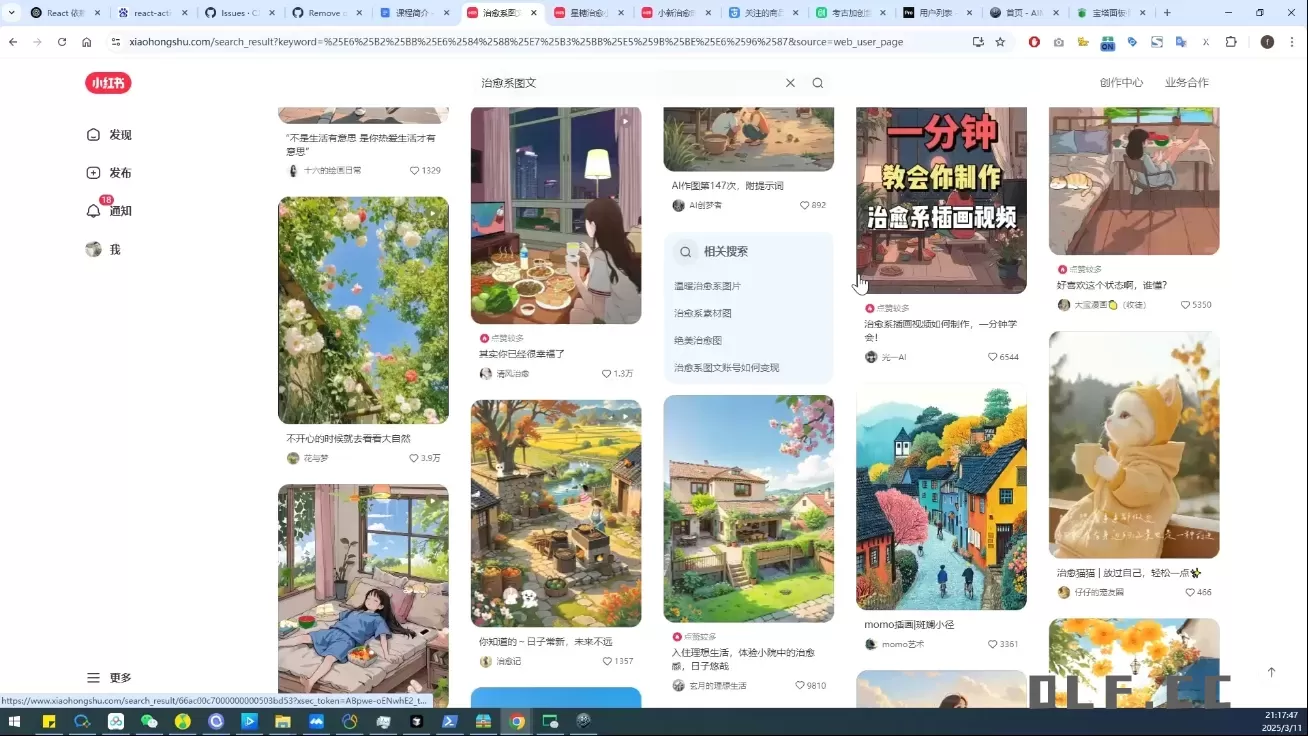The height and width of the screenshot is (736, 1308).
Task: Open the 更多 hamburger icon at bottom left
Action: (x=93, y=677)
